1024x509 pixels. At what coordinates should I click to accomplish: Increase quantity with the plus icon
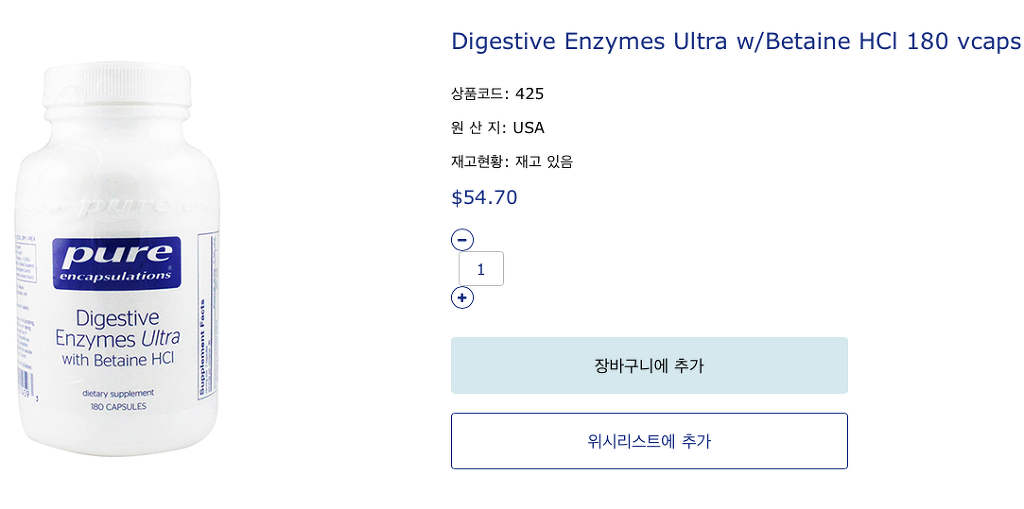(462, 298)
